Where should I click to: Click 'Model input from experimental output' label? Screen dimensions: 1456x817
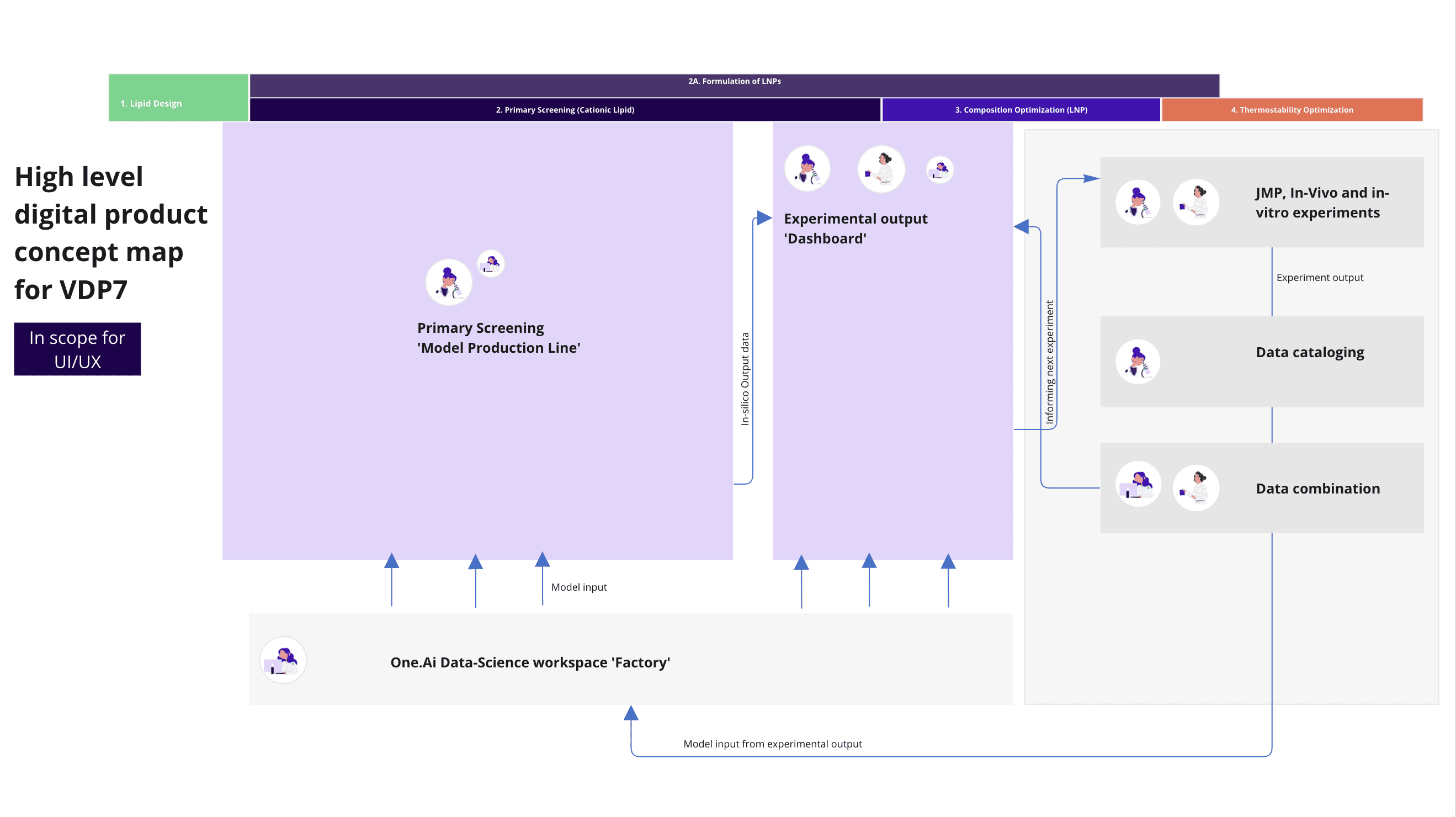click(772, 744)
